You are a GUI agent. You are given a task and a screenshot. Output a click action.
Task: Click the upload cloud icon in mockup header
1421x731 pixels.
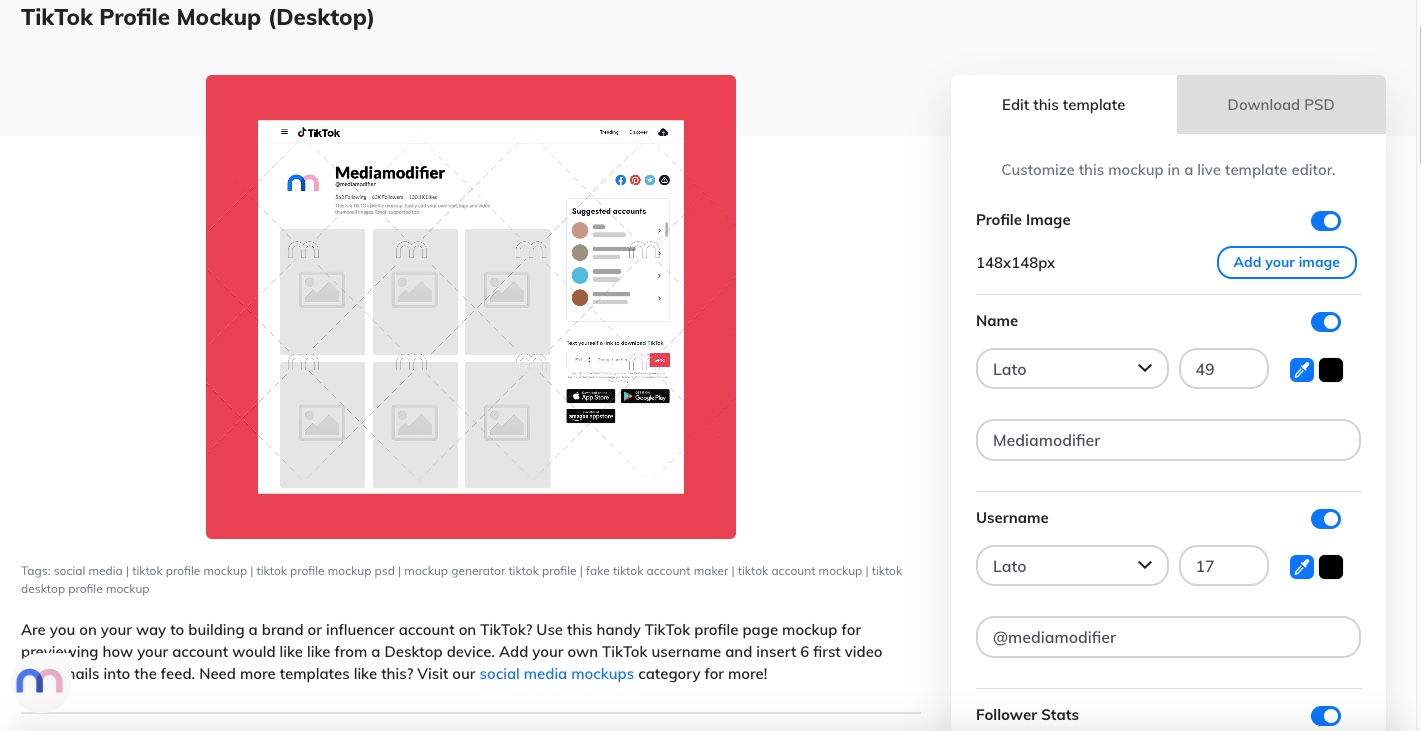coord(663,132)
